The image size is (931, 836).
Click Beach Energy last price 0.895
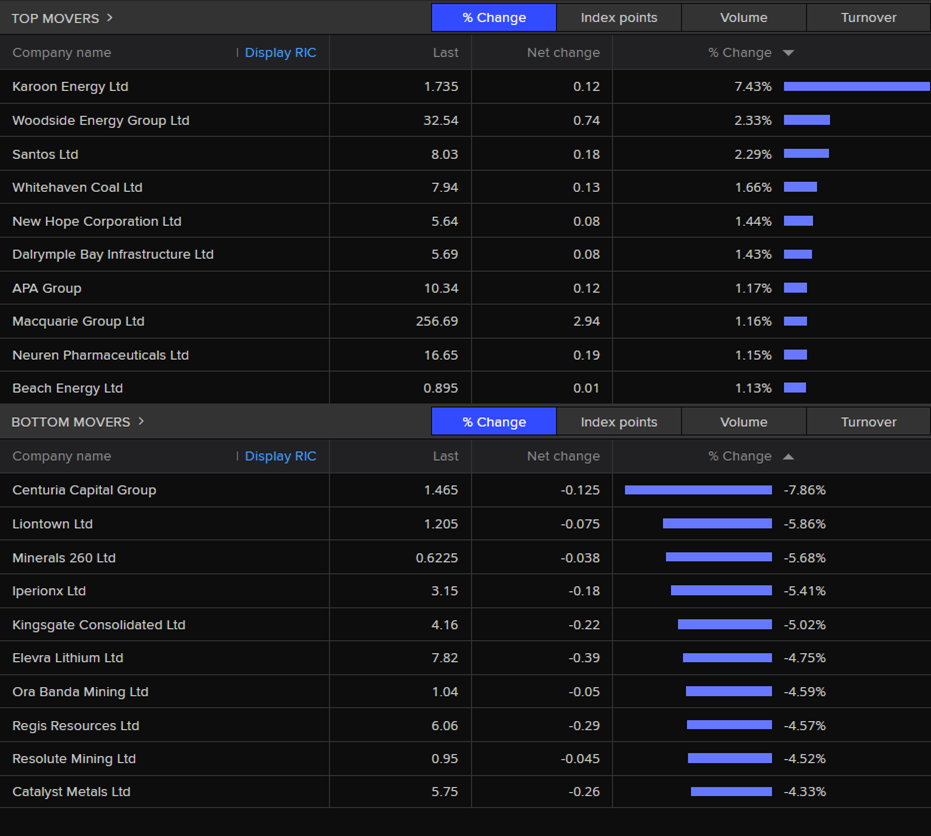(441, 388)
